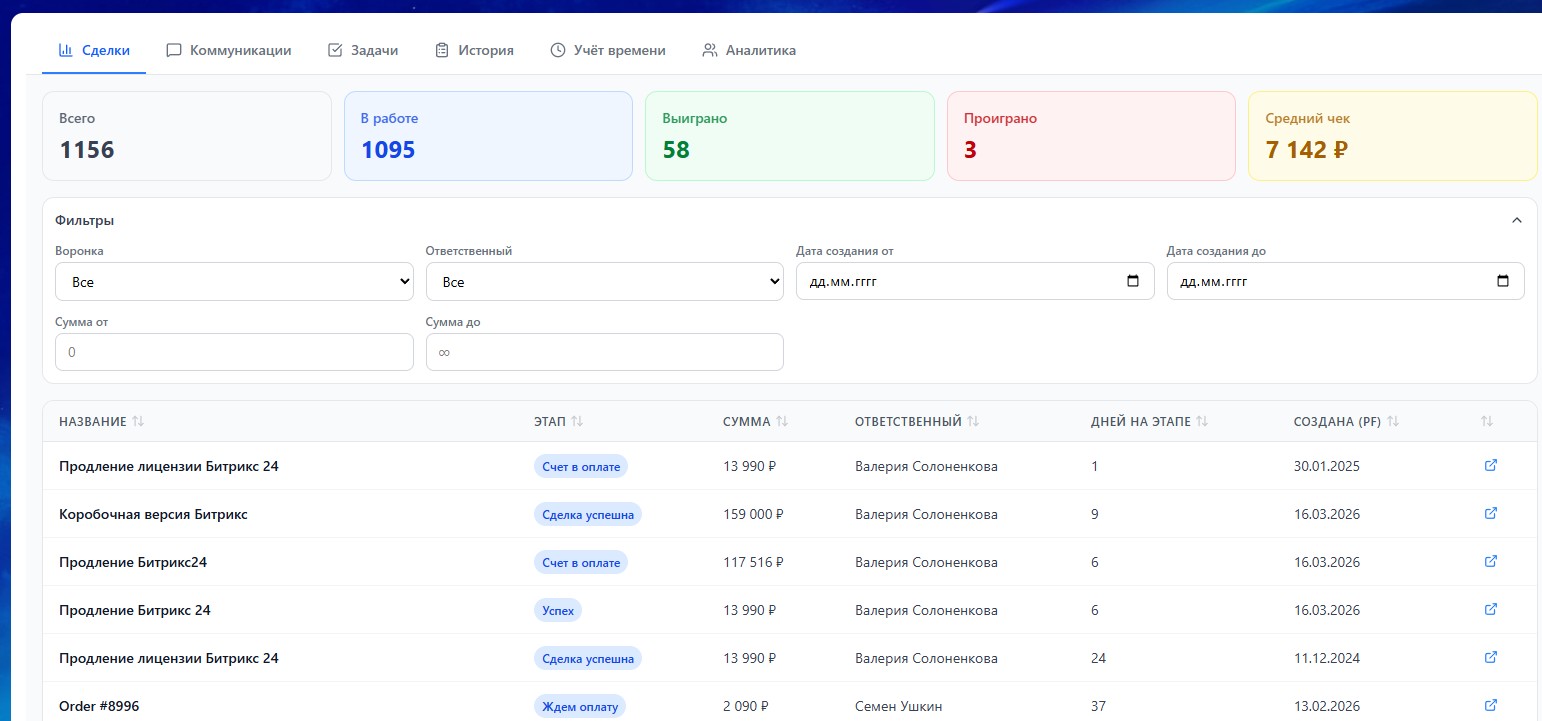Sort by the ОТВЕТСТВЕННЫЙ column arrows
Image resolution: width=1542 pixels, height=721 pixels.
pos(974,421)
